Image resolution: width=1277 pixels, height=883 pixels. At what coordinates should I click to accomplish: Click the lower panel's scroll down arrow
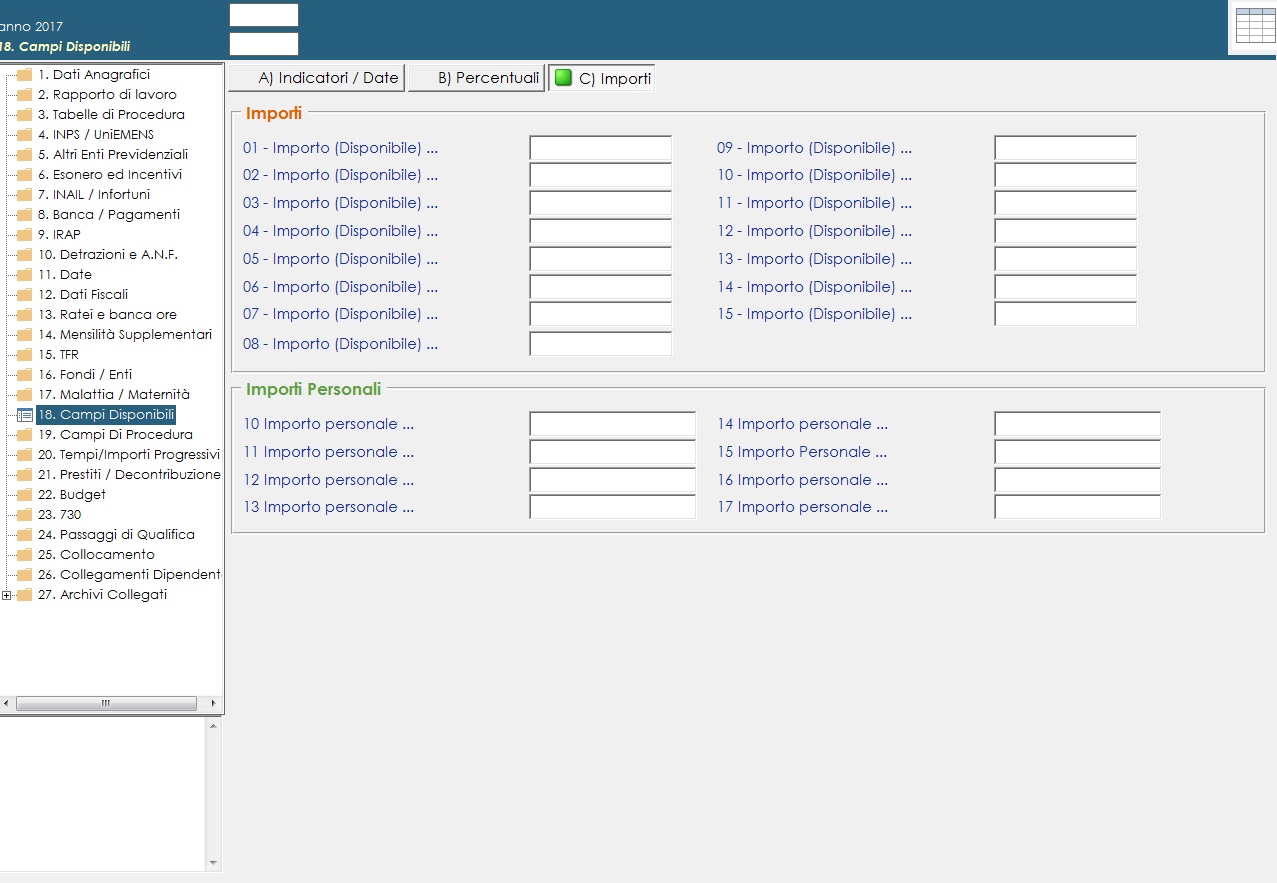pos(212,863)
